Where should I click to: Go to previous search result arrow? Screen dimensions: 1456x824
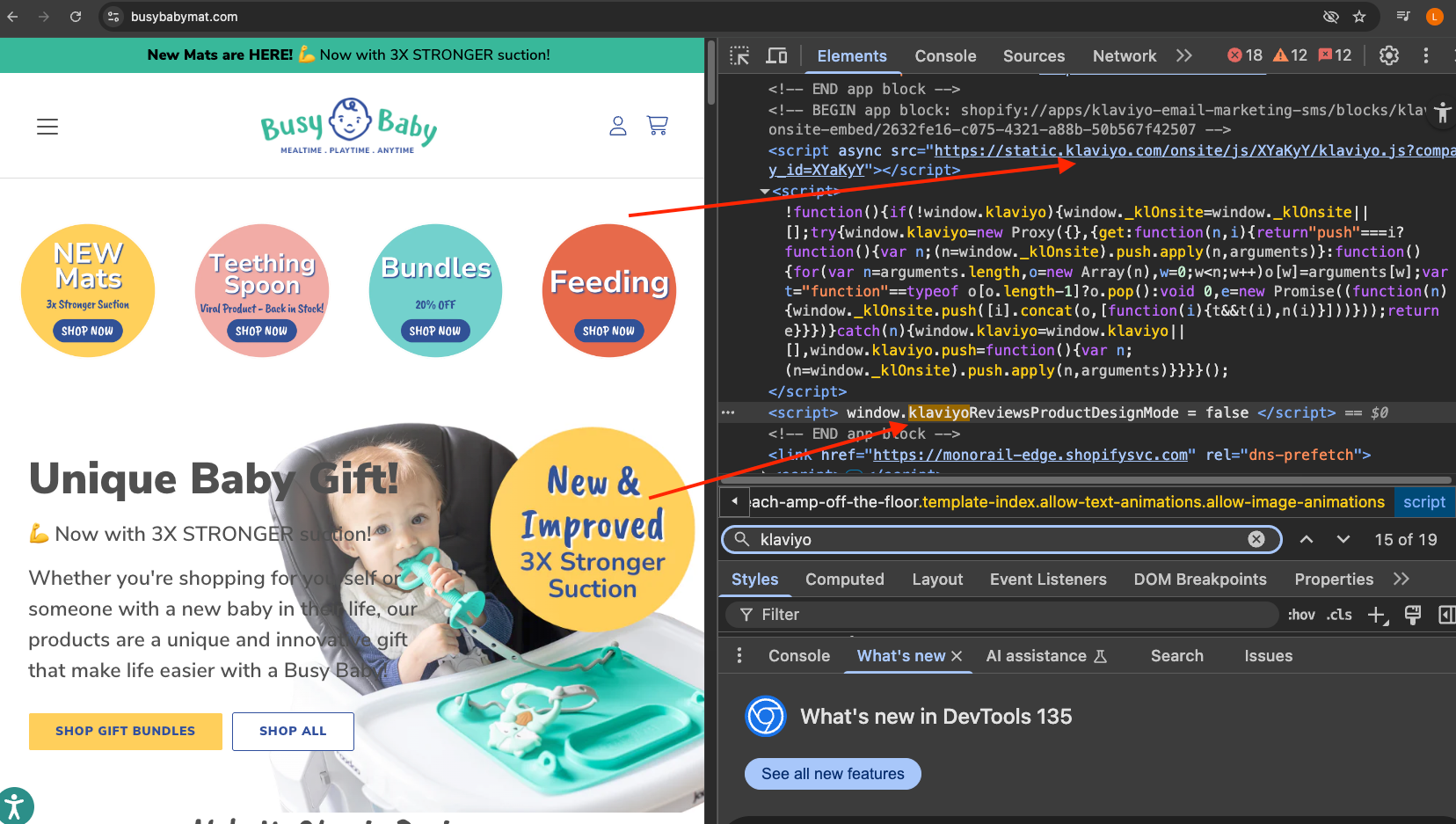pos(1307,540)
